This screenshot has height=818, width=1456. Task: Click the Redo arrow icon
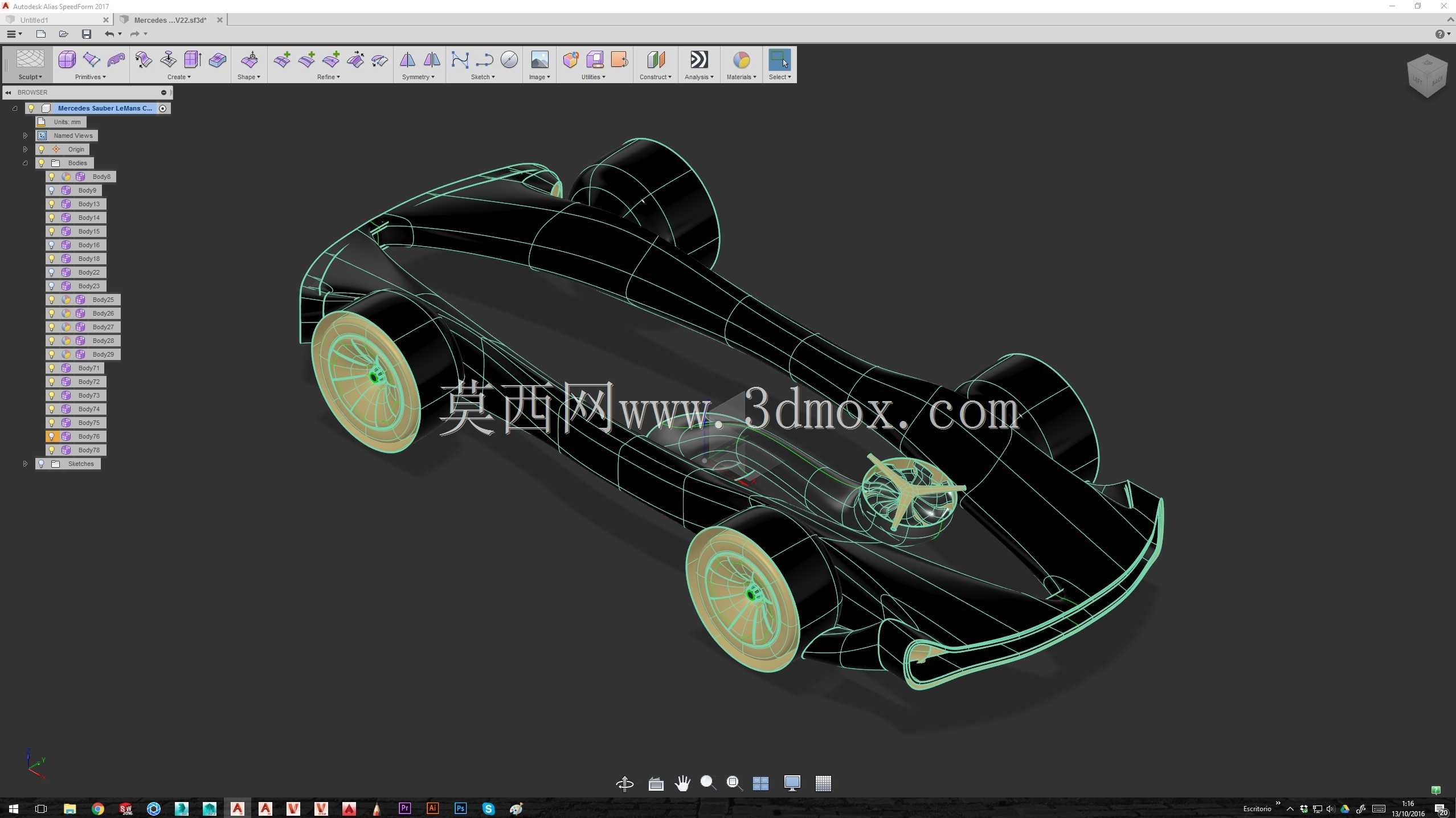(135, 34)
